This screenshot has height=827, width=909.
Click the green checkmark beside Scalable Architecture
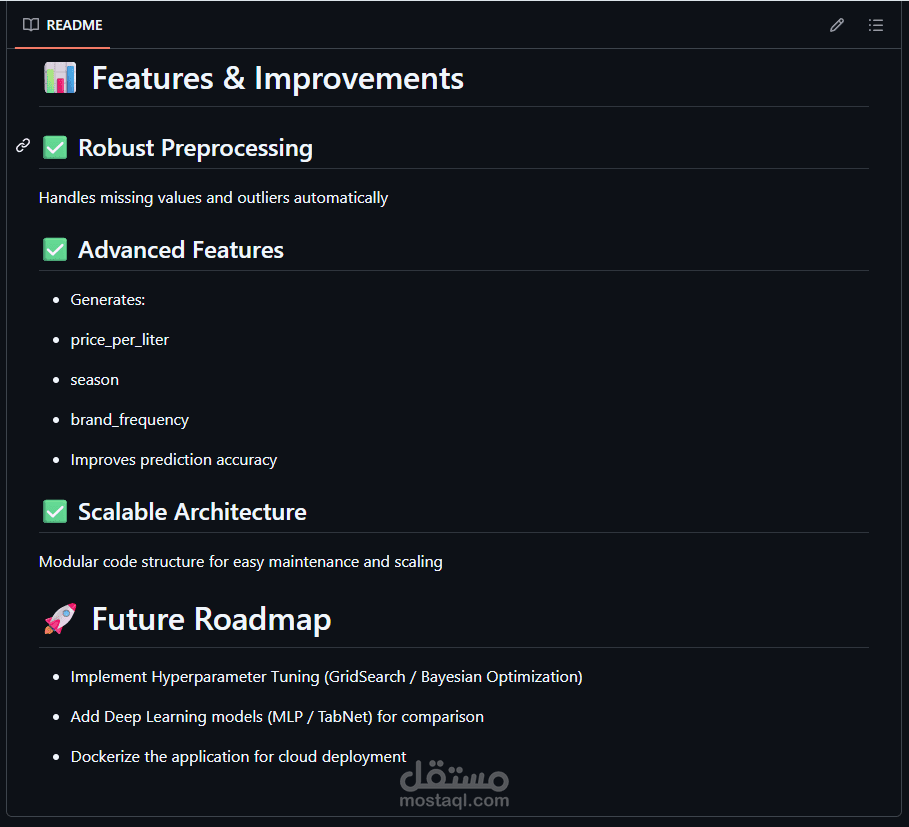pos(55,512)
